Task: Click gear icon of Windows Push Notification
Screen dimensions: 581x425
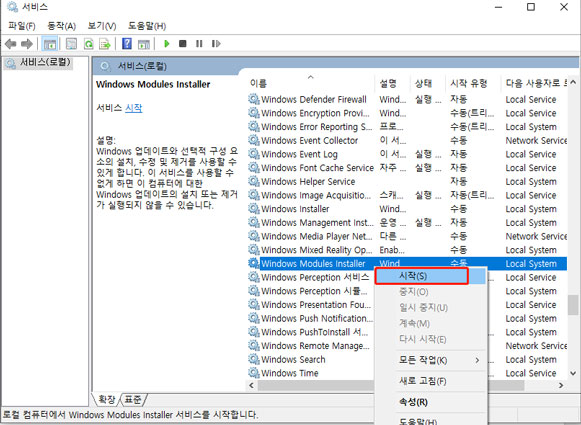Action: tap(254, 318)
